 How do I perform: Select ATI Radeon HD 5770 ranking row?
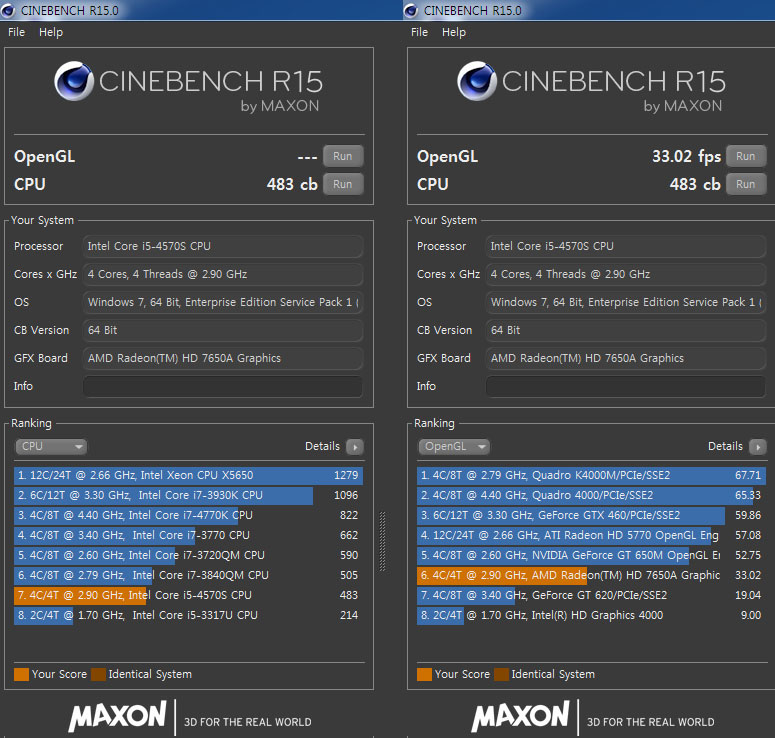click(x=591, y=535)
